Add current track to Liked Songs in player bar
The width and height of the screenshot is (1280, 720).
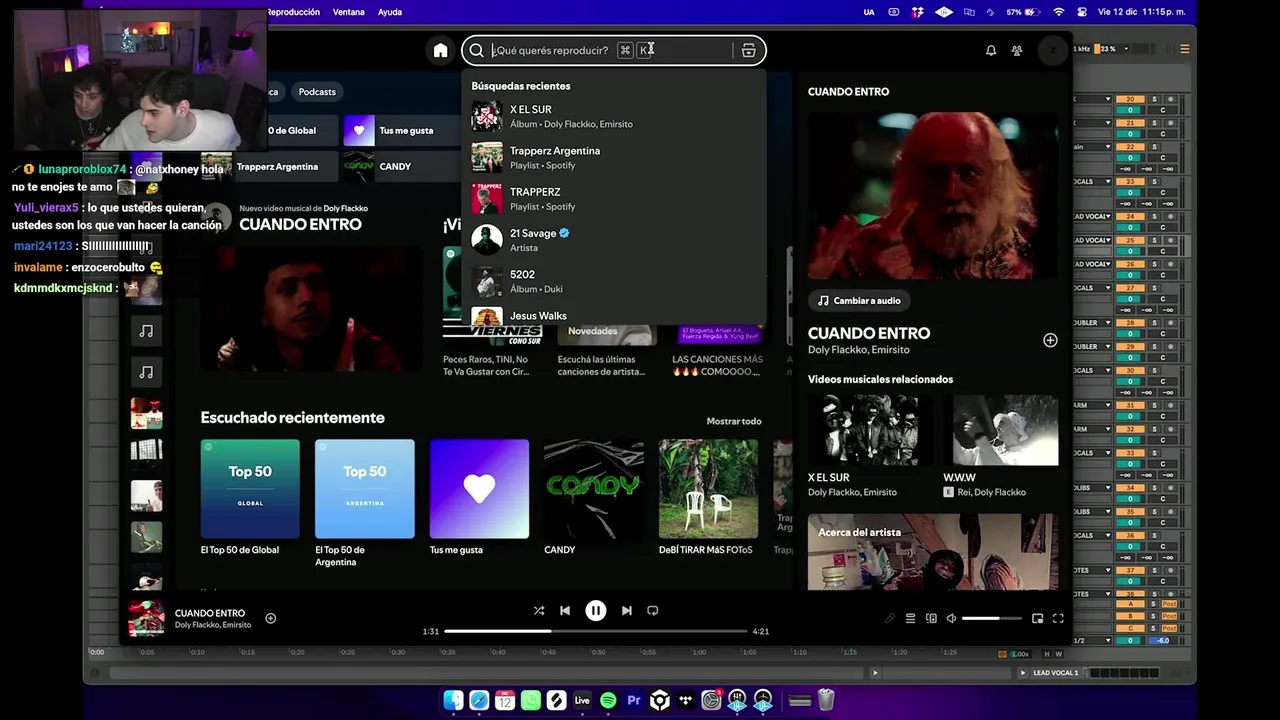coord(270,618)
